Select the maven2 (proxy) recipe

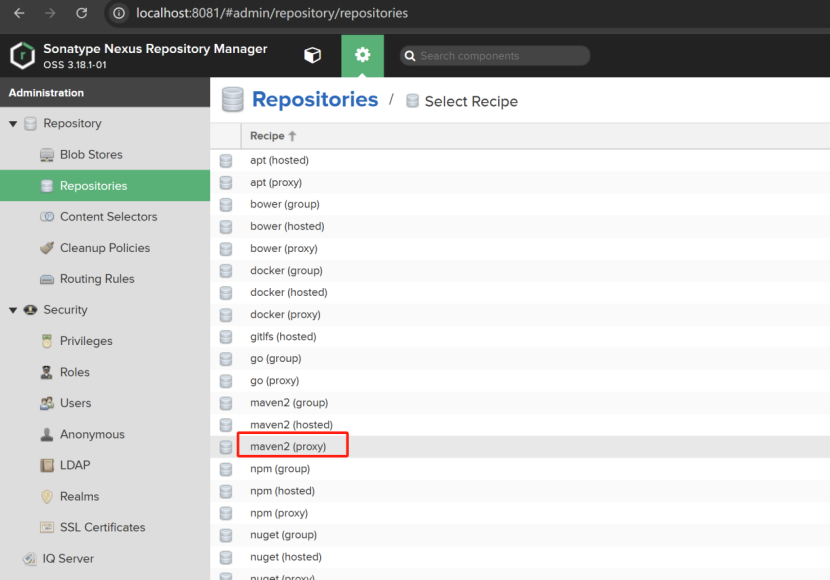click(x=520, y=447)
